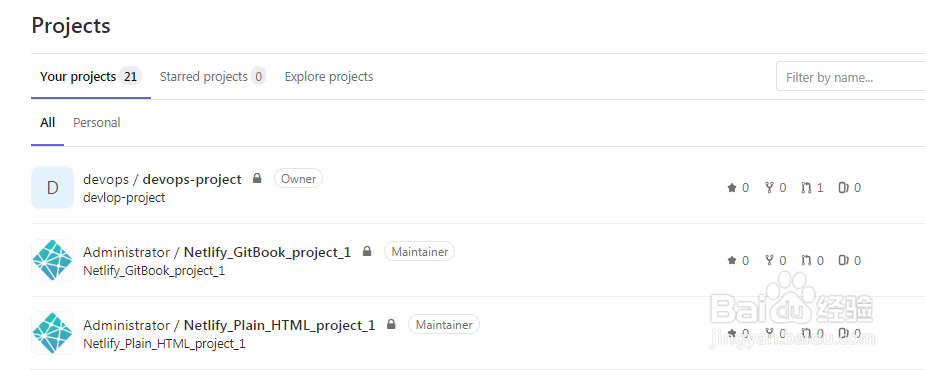925x370 pixels.
Task: Open merge requests icon for devops-project
Action: point(806,188)
